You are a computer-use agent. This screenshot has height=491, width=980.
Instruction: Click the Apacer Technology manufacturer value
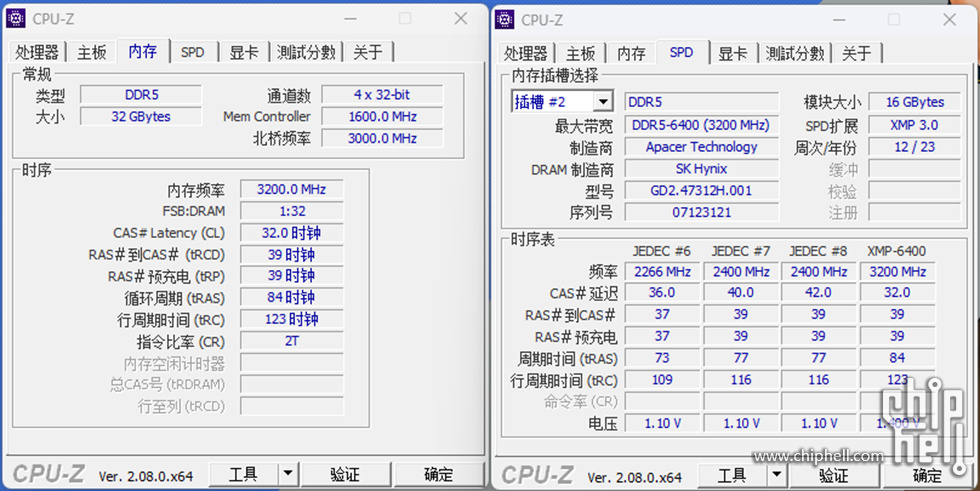(701, 147)
